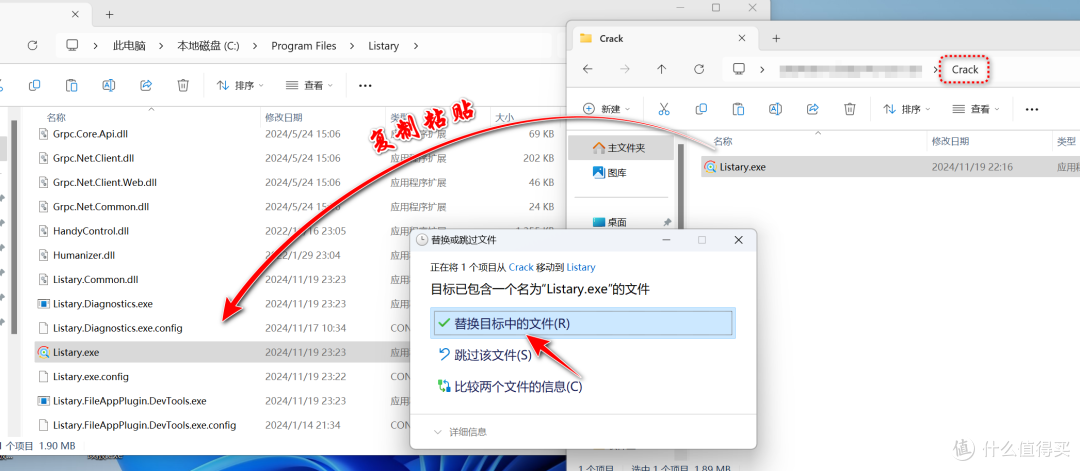Click Program Files breadcrumb

pyautogui.click(x=304, y=46)
